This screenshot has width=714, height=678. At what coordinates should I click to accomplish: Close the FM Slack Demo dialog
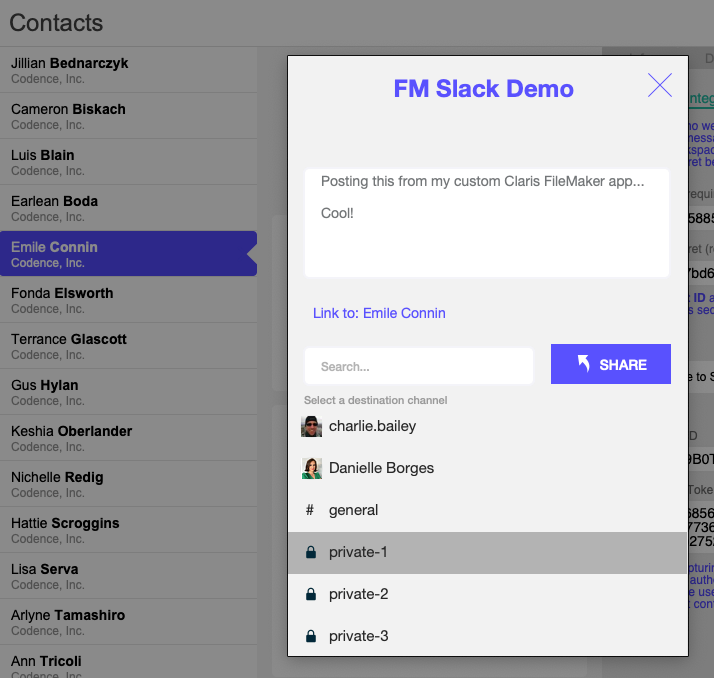[660, 85]
